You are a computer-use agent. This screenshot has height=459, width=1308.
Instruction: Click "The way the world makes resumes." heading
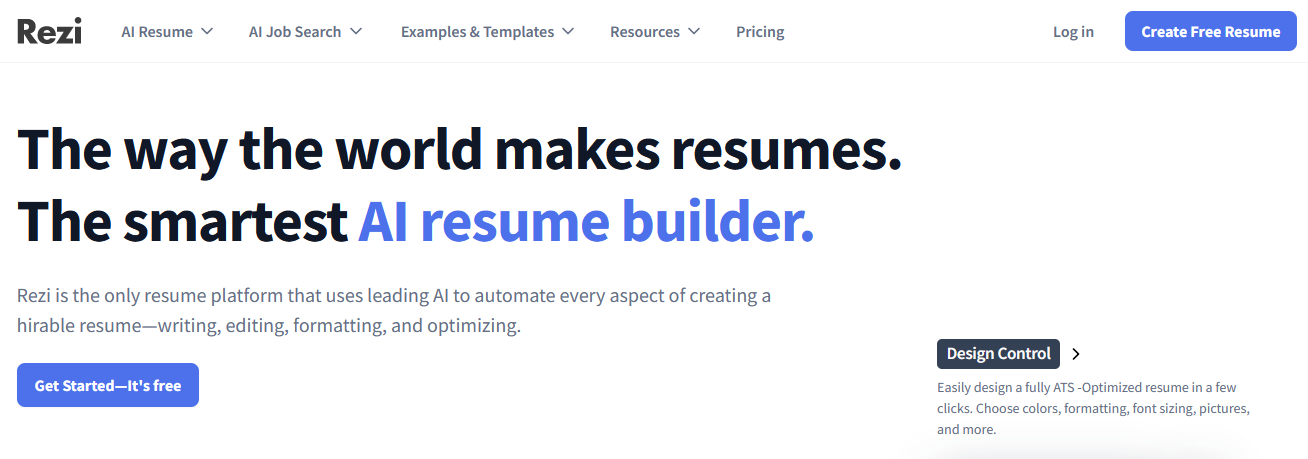(x=459, y=149)
